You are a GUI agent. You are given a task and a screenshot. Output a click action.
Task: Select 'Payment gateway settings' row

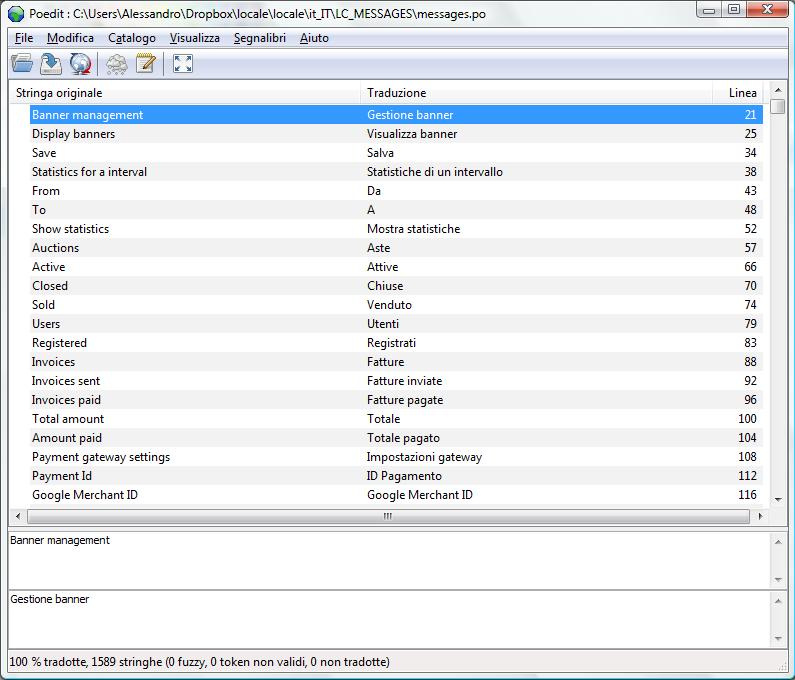[x=396, y=457]
